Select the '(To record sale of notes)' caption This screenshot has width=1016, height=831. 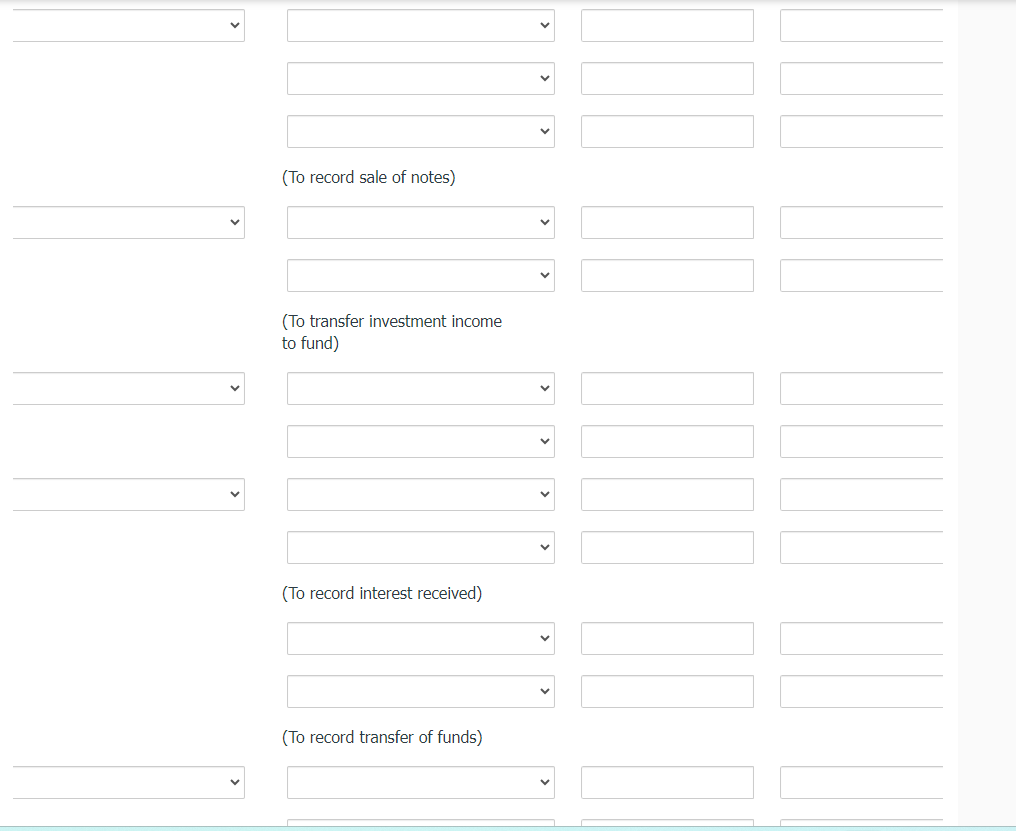click(369, 178)
